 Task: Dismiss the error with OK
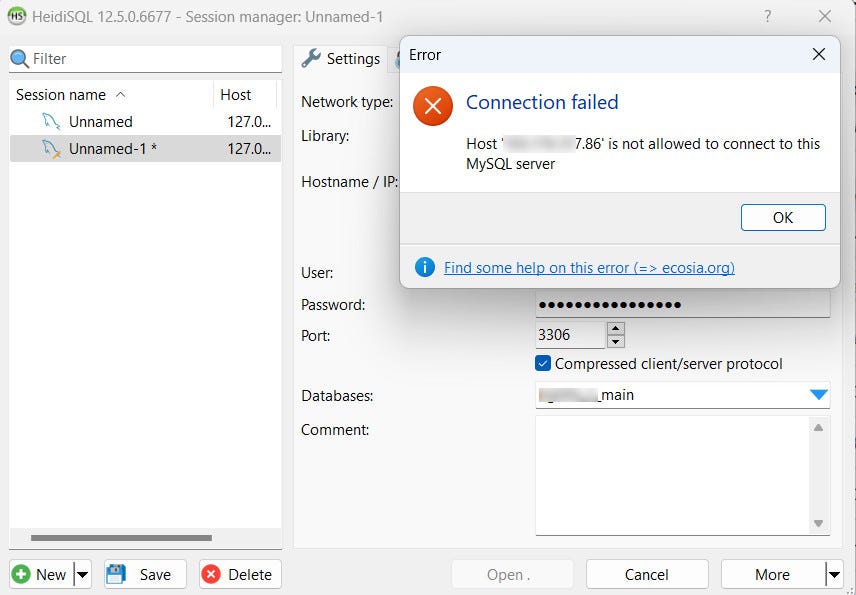coord(783,218)
